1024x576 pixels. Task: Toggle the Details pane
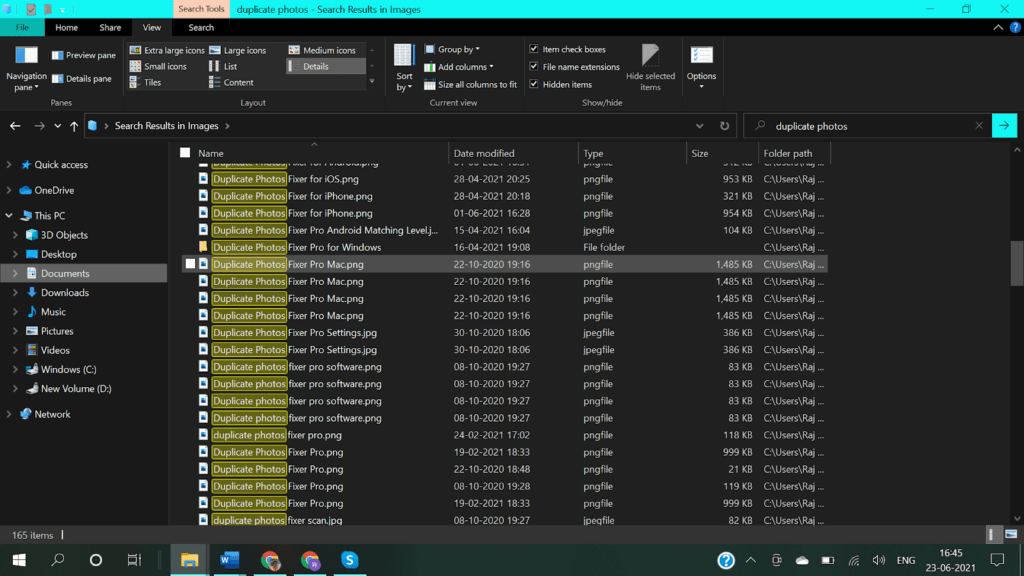82,79
